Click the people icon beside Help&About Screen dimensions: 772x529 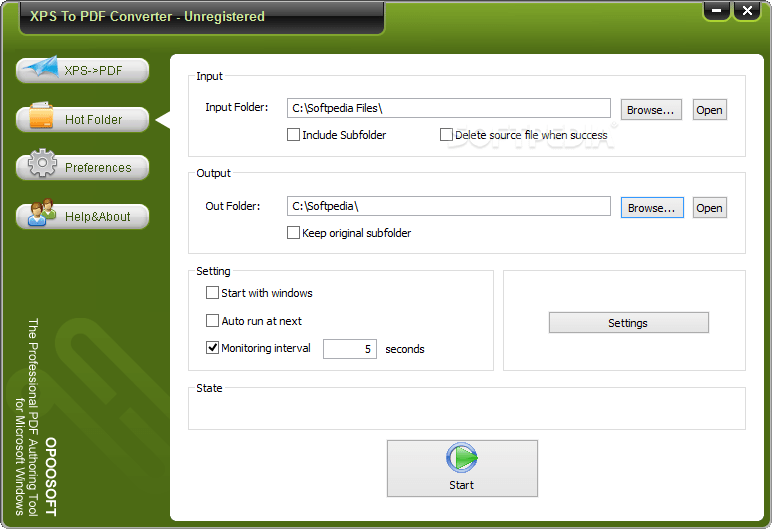(x=42, y=212)
